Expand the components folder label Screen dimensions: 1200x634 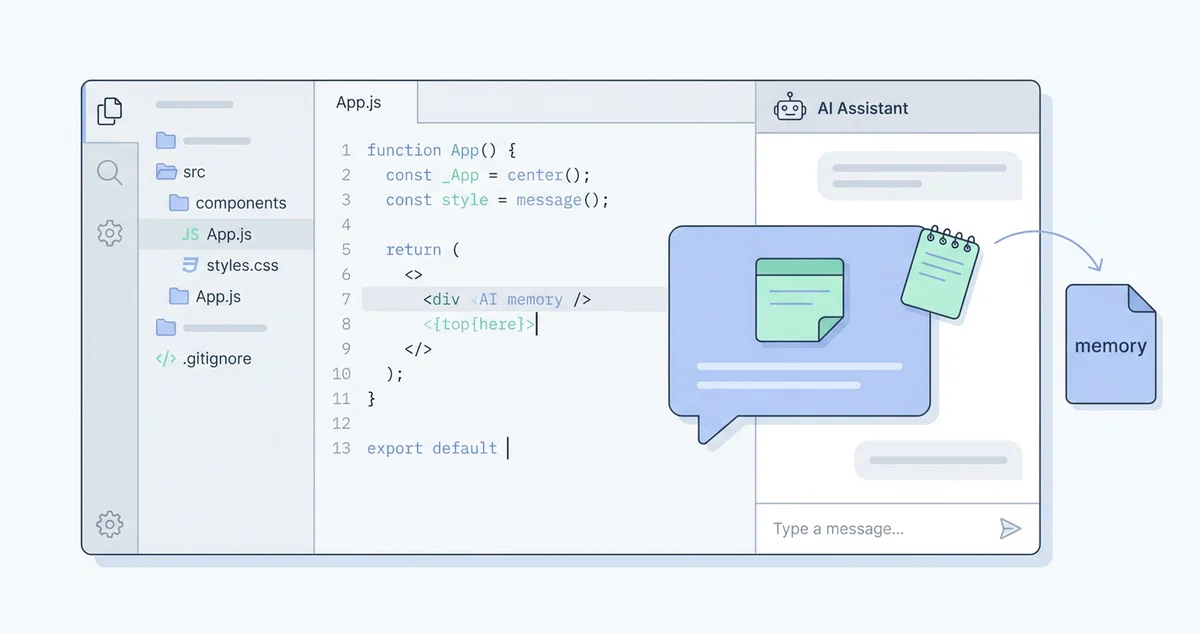(x=241, y=203)
